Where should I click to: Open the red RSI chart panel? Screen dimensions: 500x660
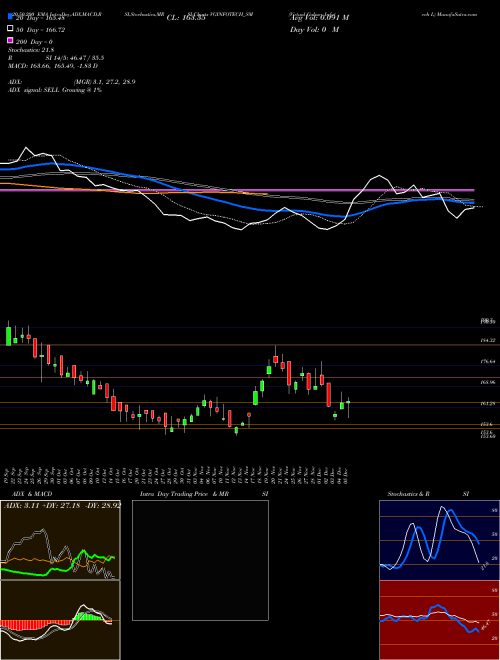point(439,620)
